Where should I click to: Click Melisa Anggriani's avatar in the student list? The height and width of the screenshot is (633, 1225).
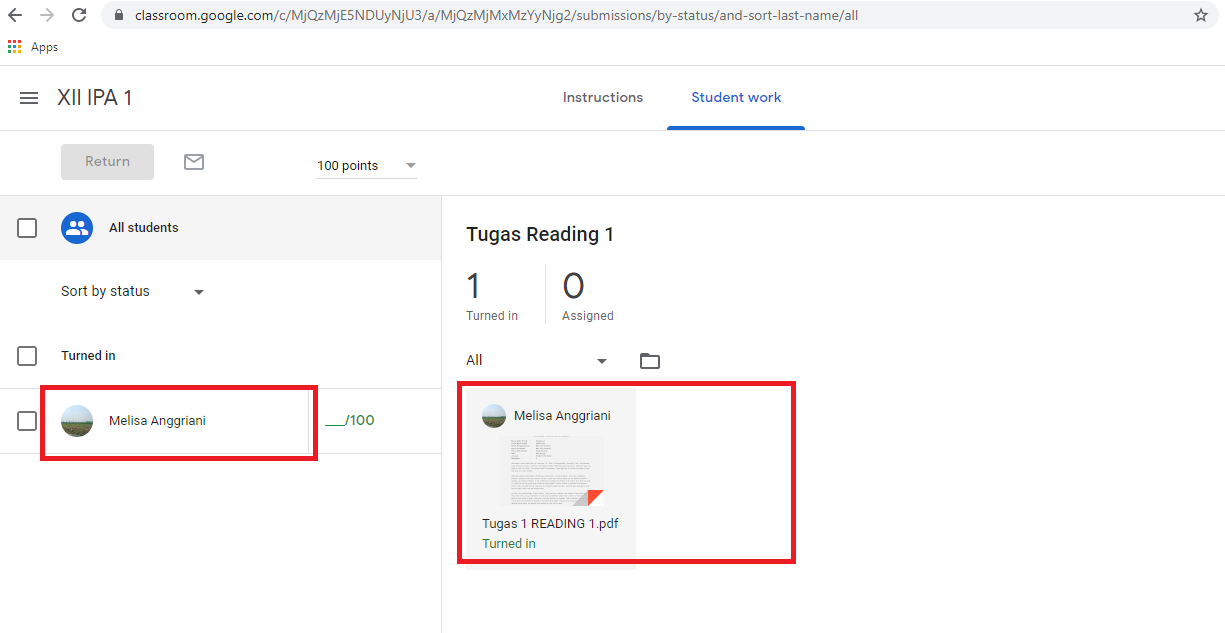(x=77, y=421)
